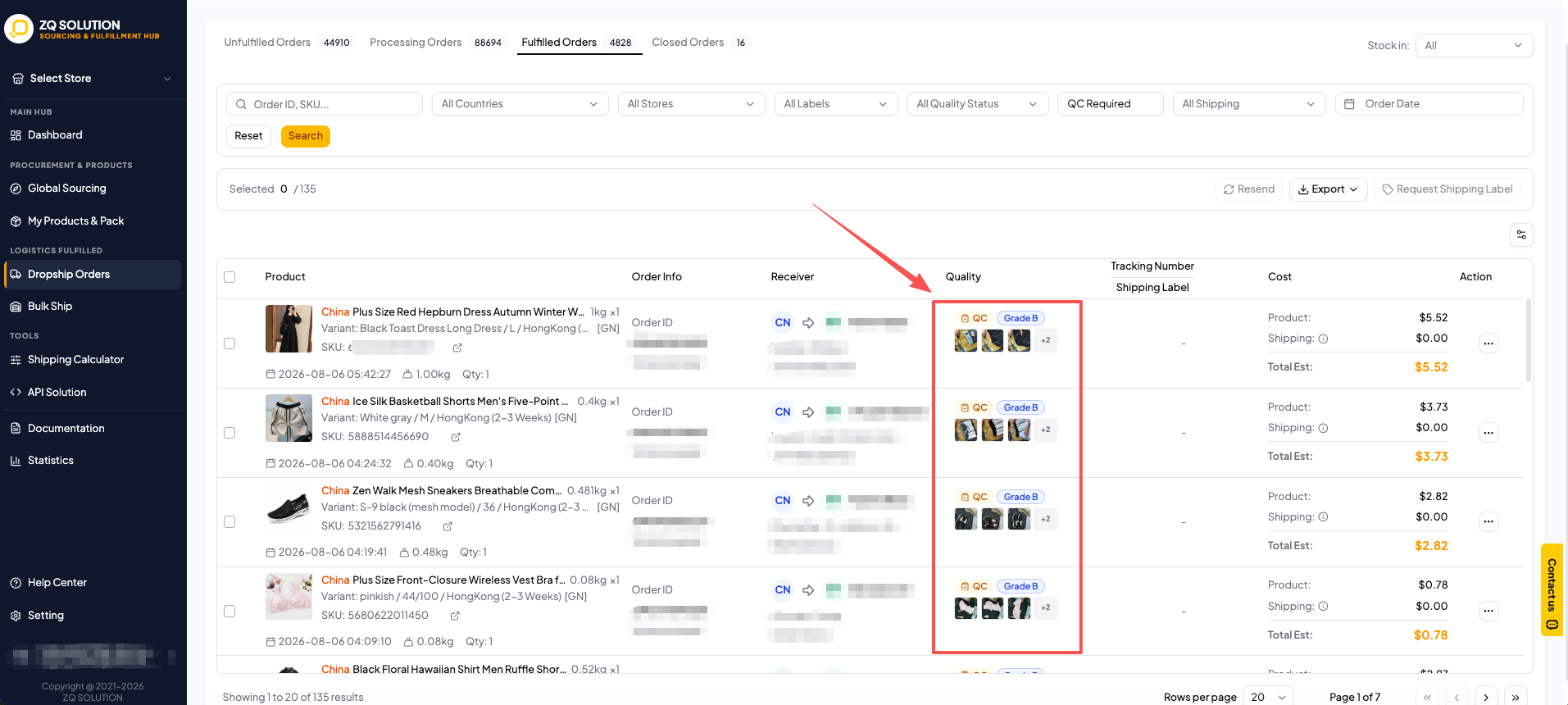Open the All Countries dropdown
This screenshot has width=1568, height=705.
pos(520,104)
